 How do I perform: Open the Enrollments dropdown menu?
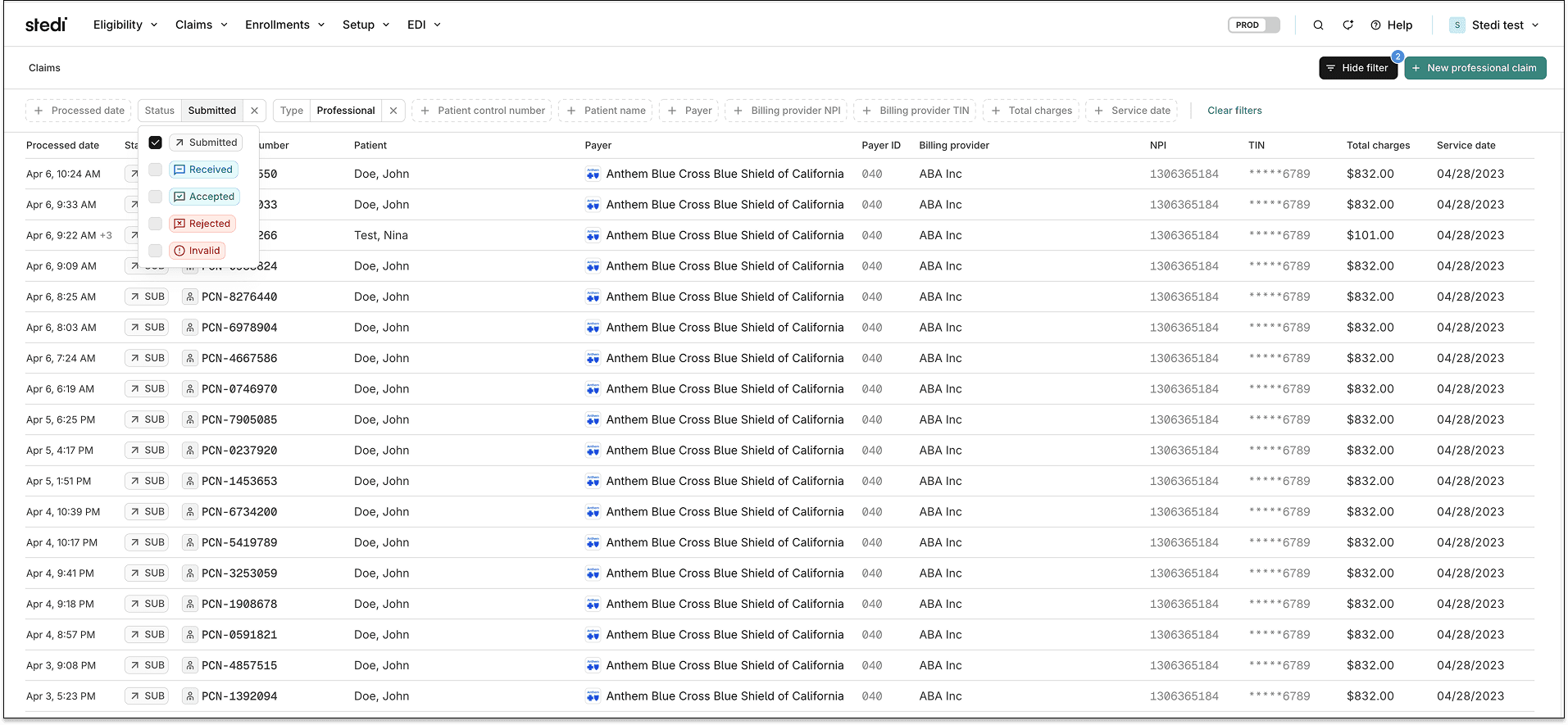pos(285,25)
